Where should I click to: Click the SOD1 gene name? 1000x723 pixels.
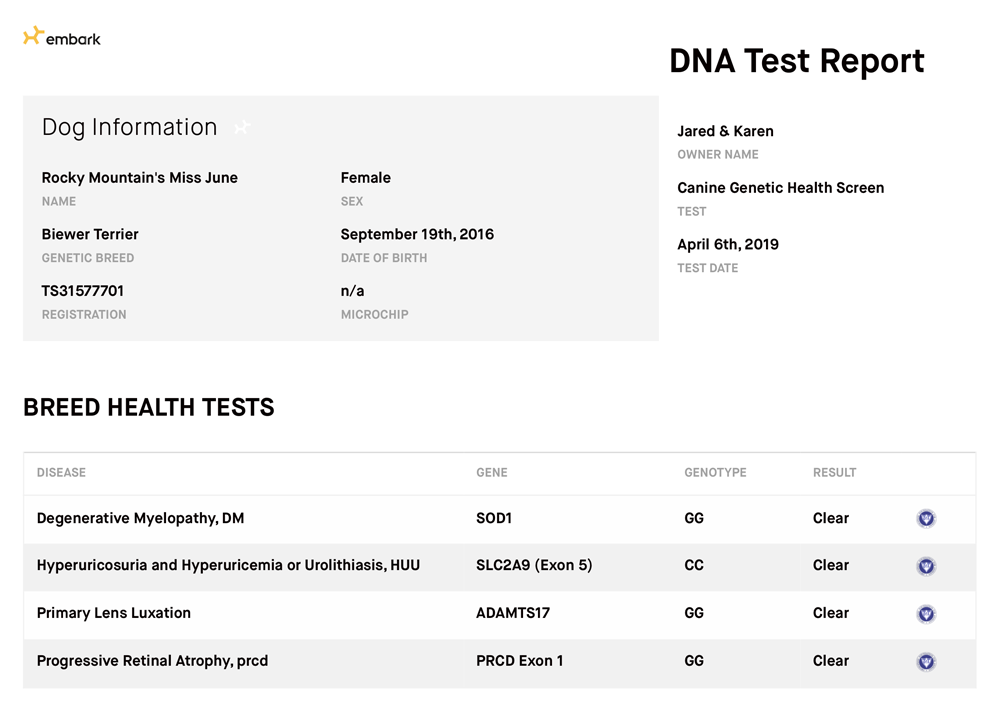494,519
